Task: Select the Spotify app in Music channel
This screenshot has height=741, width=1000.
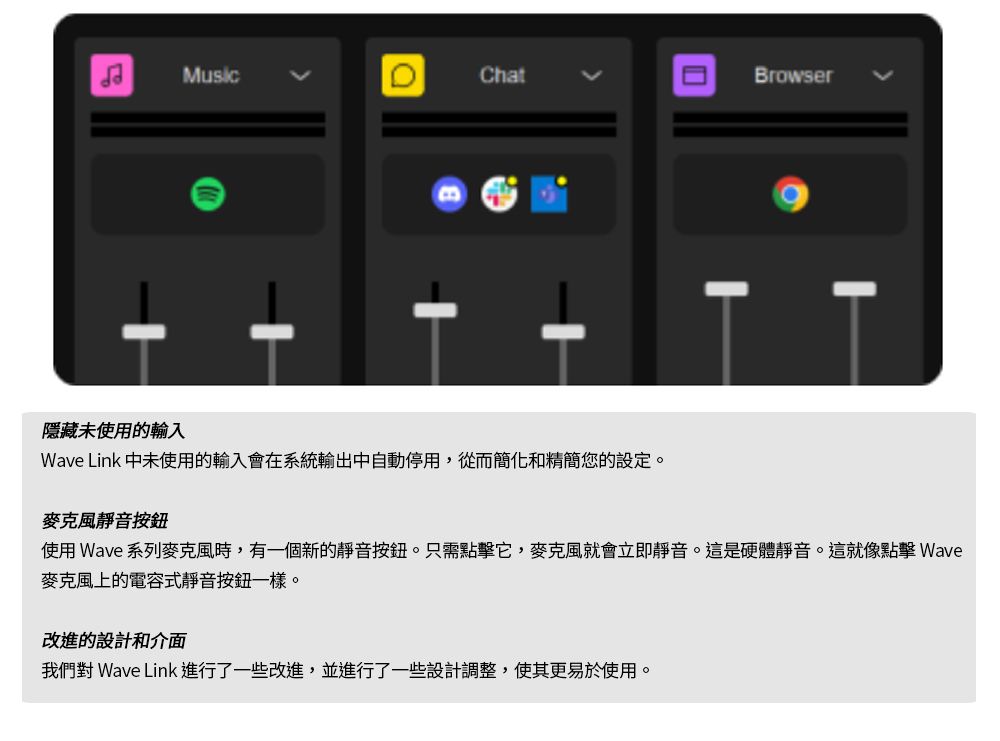Action: [x=208, y=194]
